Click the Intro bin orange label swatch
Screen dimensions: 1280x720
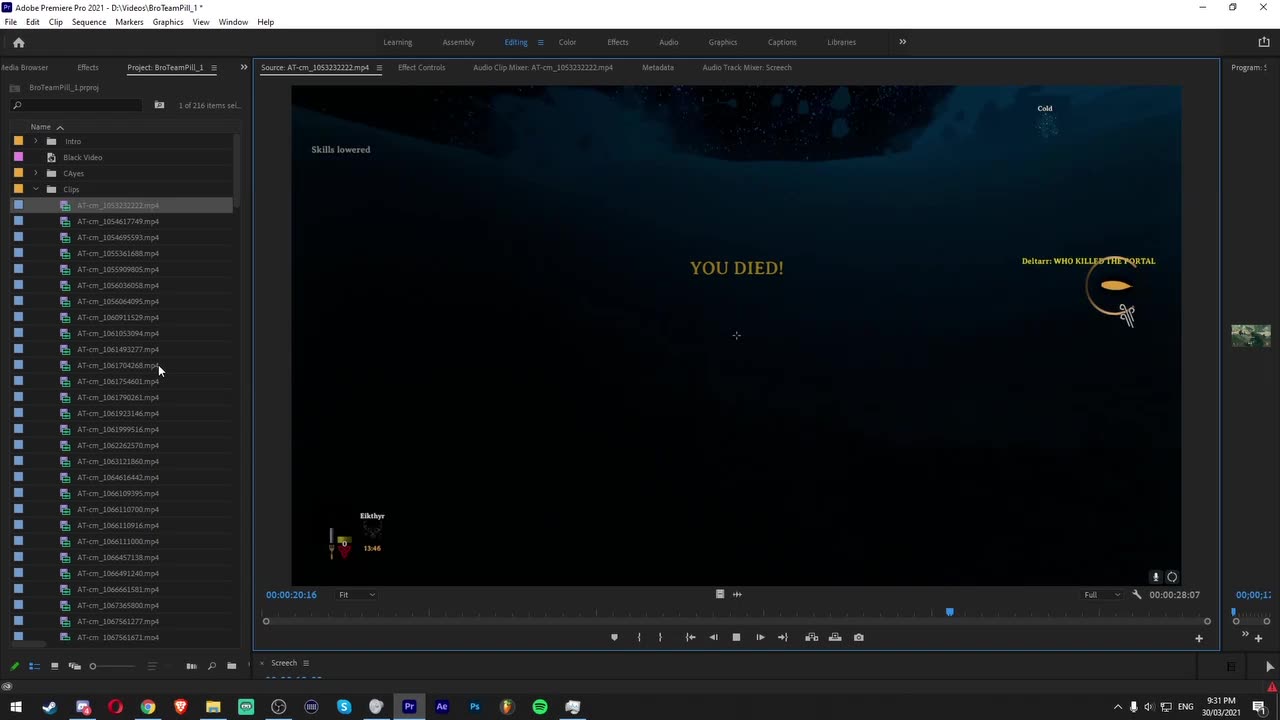[x=18, y=141]
